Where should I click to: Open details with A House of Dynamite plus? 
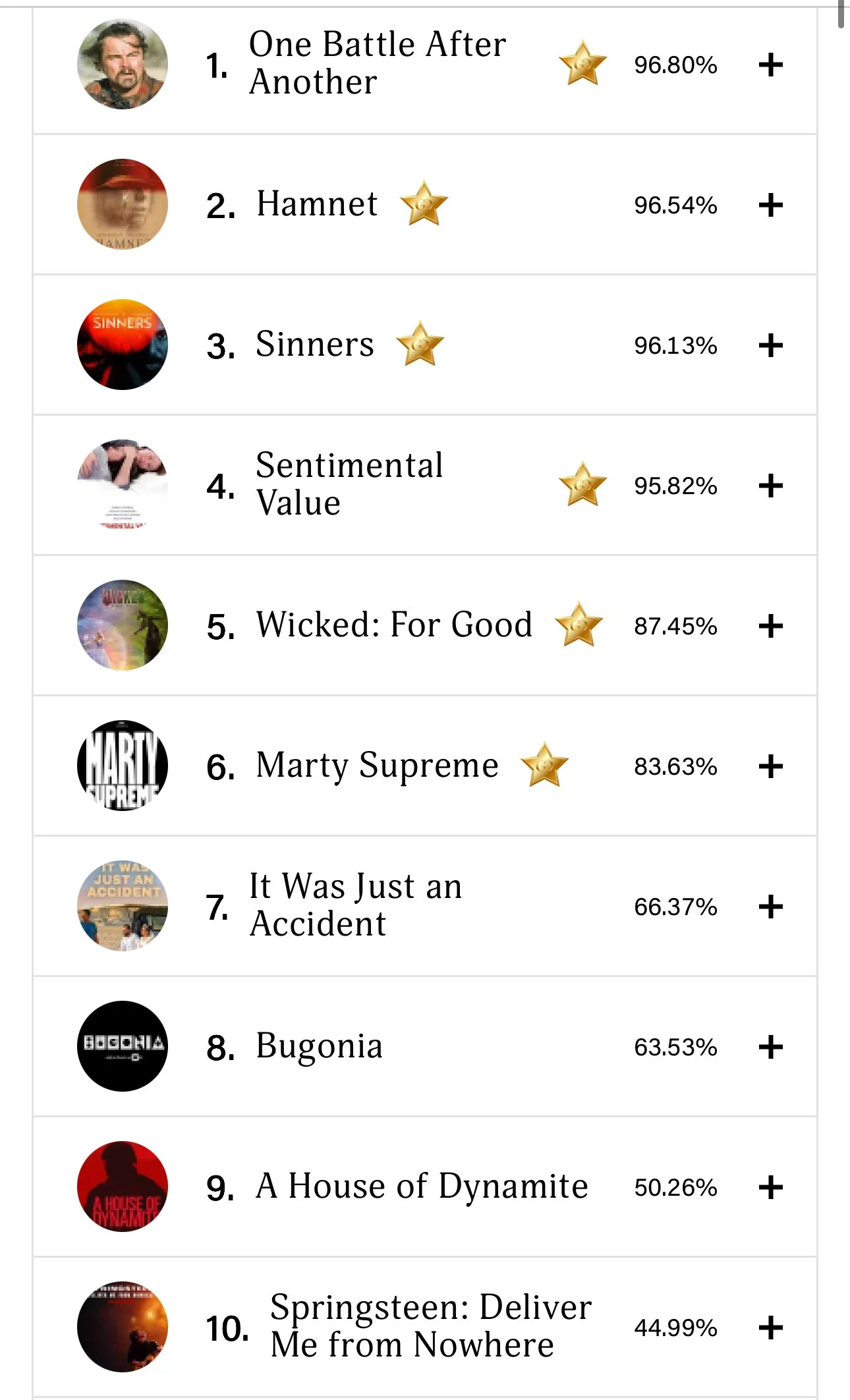tap(770, 1187)
